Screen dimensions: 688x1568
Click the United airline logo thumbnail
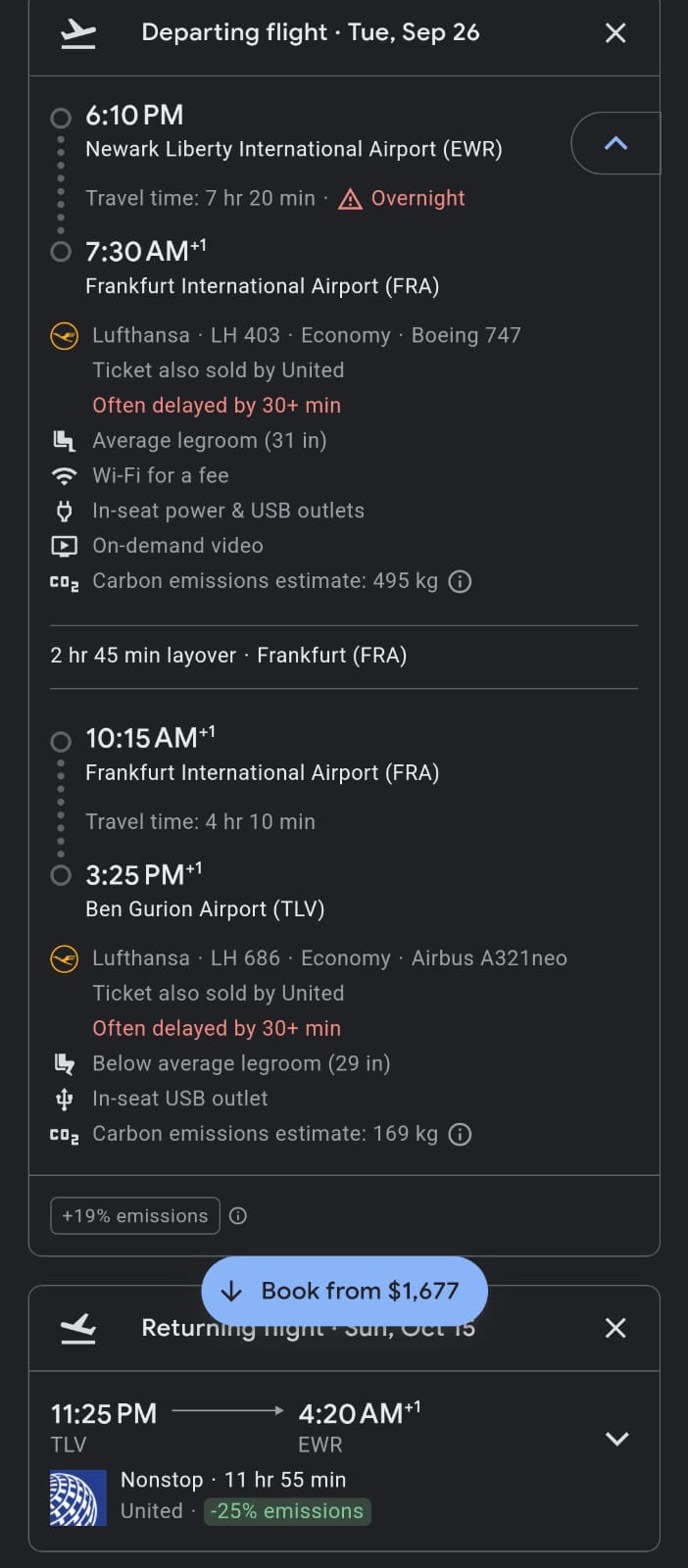tap(78, 1497)
